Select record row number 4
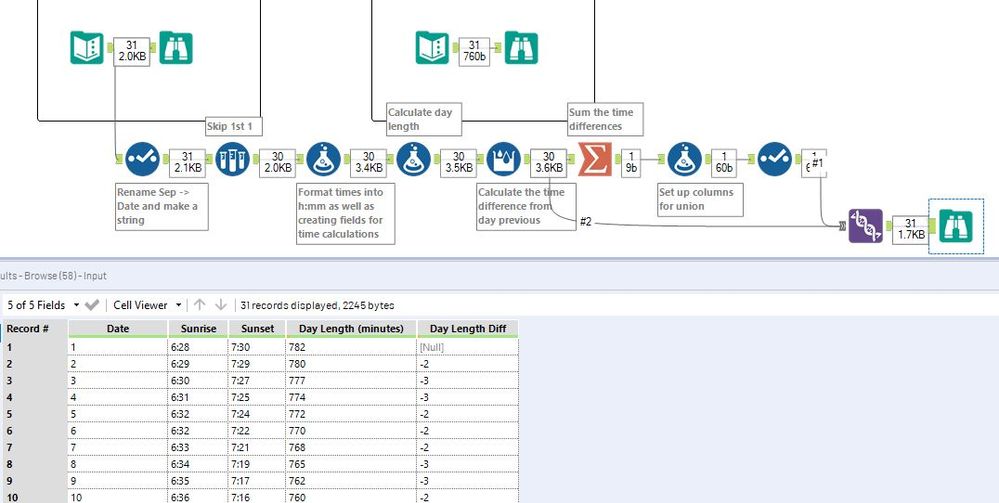The width and height of the screenshot is (999, 503). [35, 397]
